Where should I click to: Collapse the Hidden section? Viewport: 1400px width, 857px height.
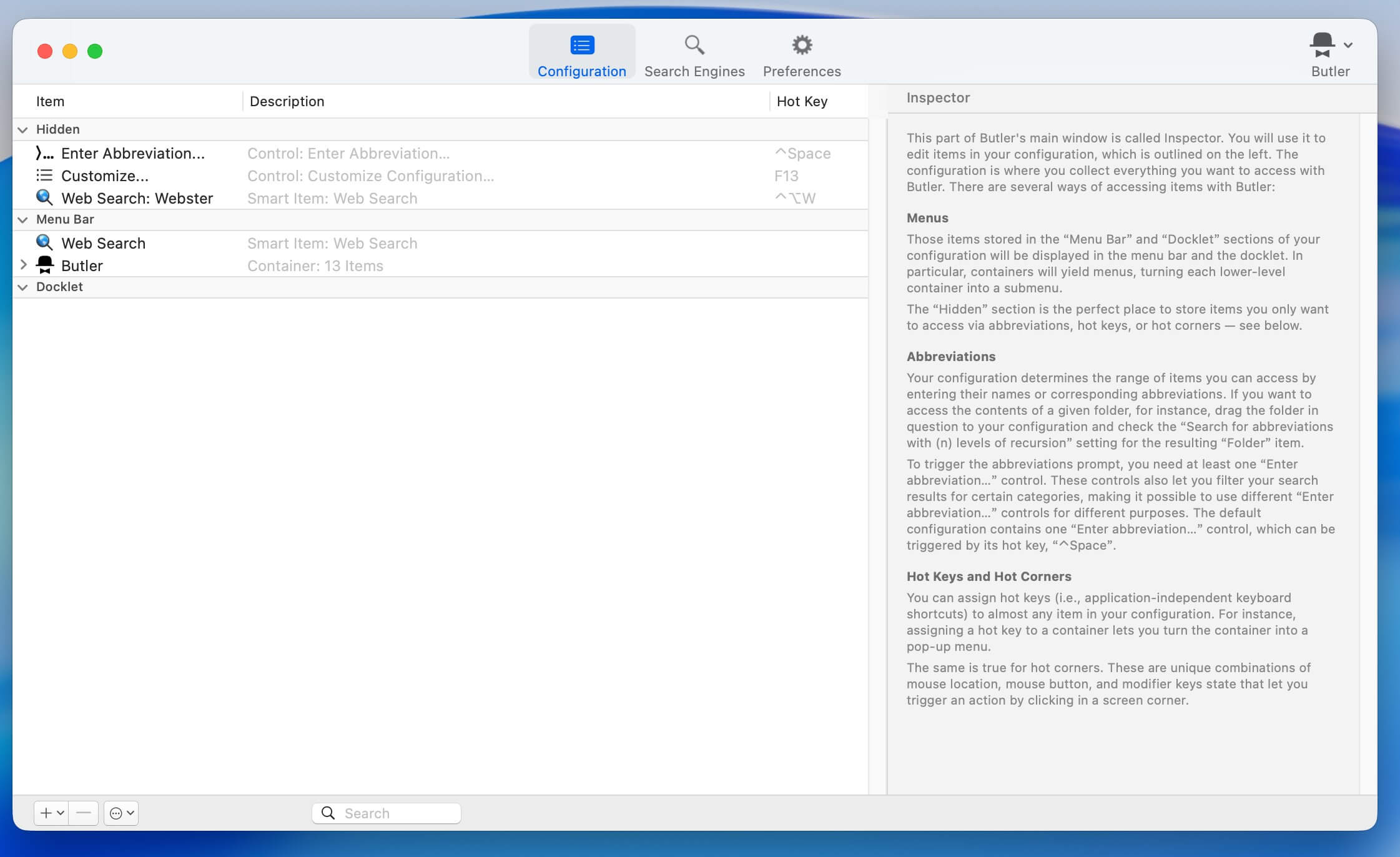[23, 130]
